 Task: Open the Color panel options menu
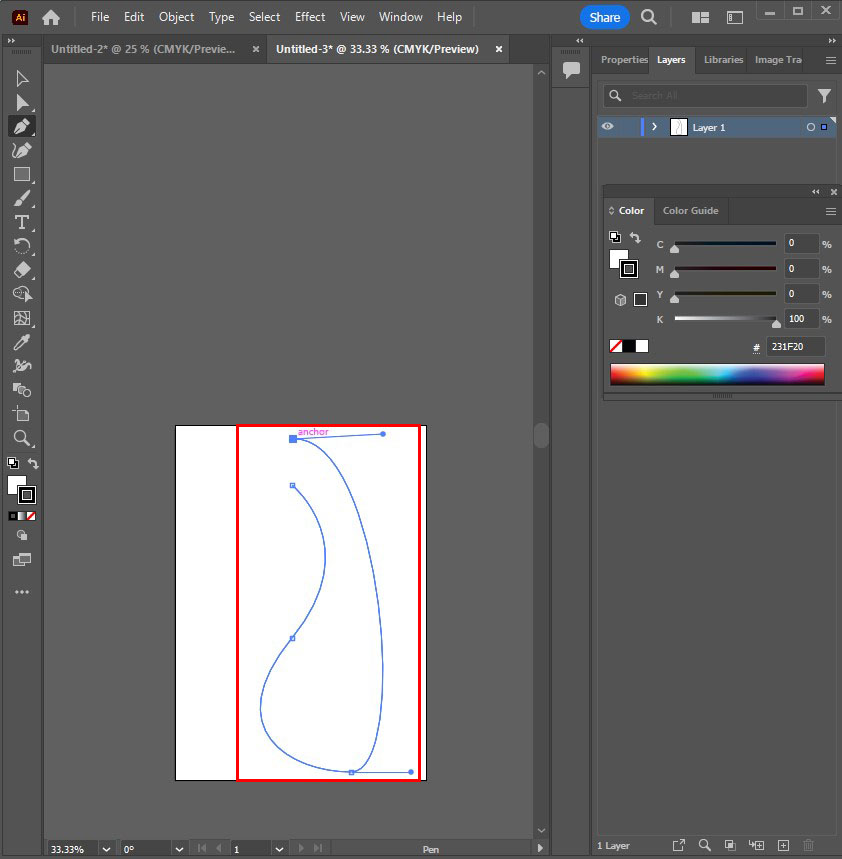[x=830, y=211]
